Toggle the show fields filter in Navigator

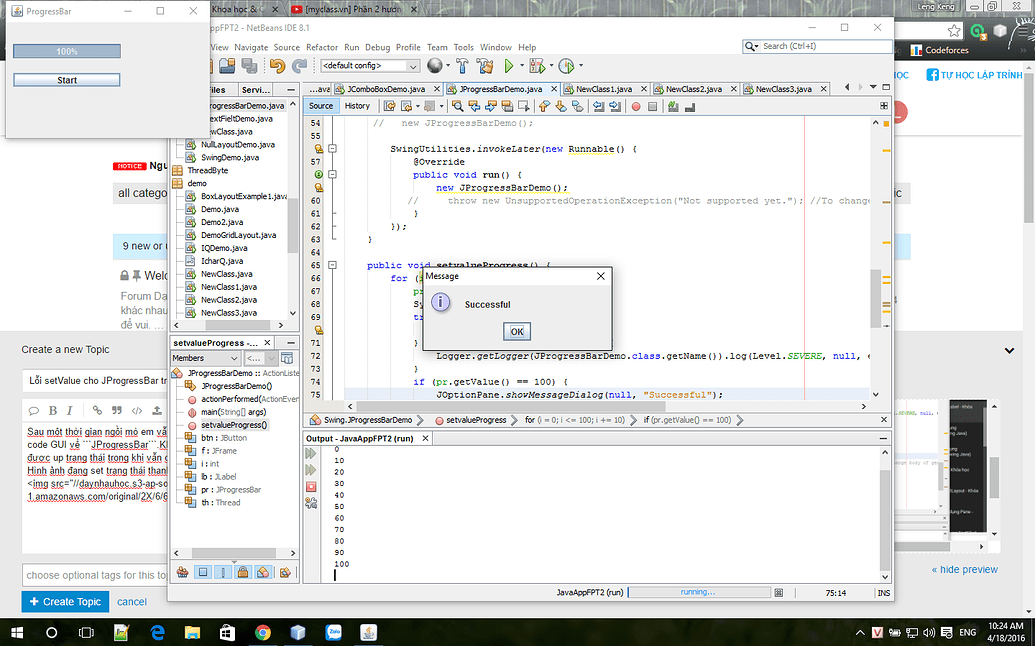[x=203, y=572]
